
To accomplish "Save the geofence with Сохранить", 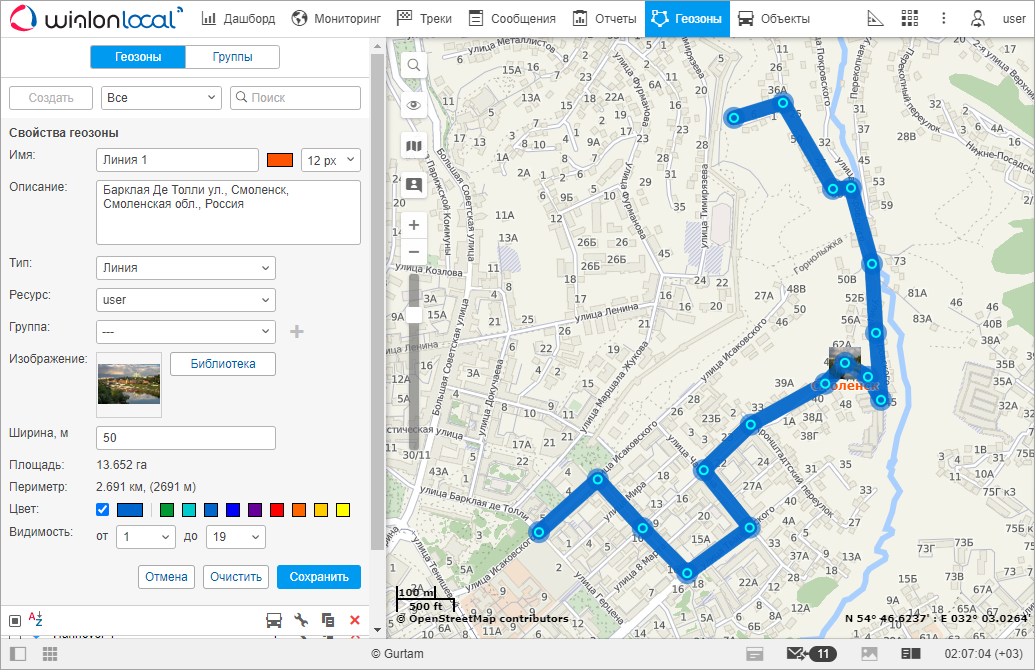I will tap(319, 577).
